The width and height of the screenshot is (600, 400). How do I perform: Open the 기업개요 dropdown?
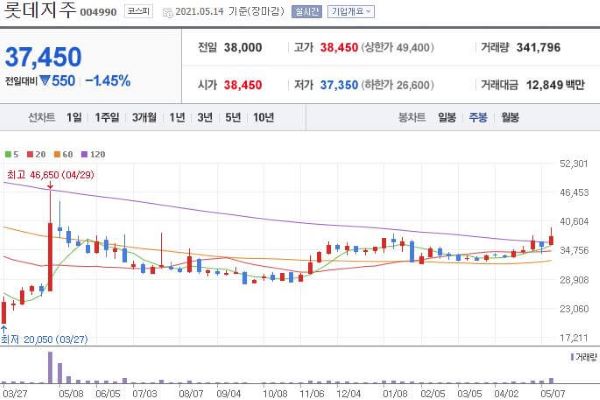coord(351,12)
